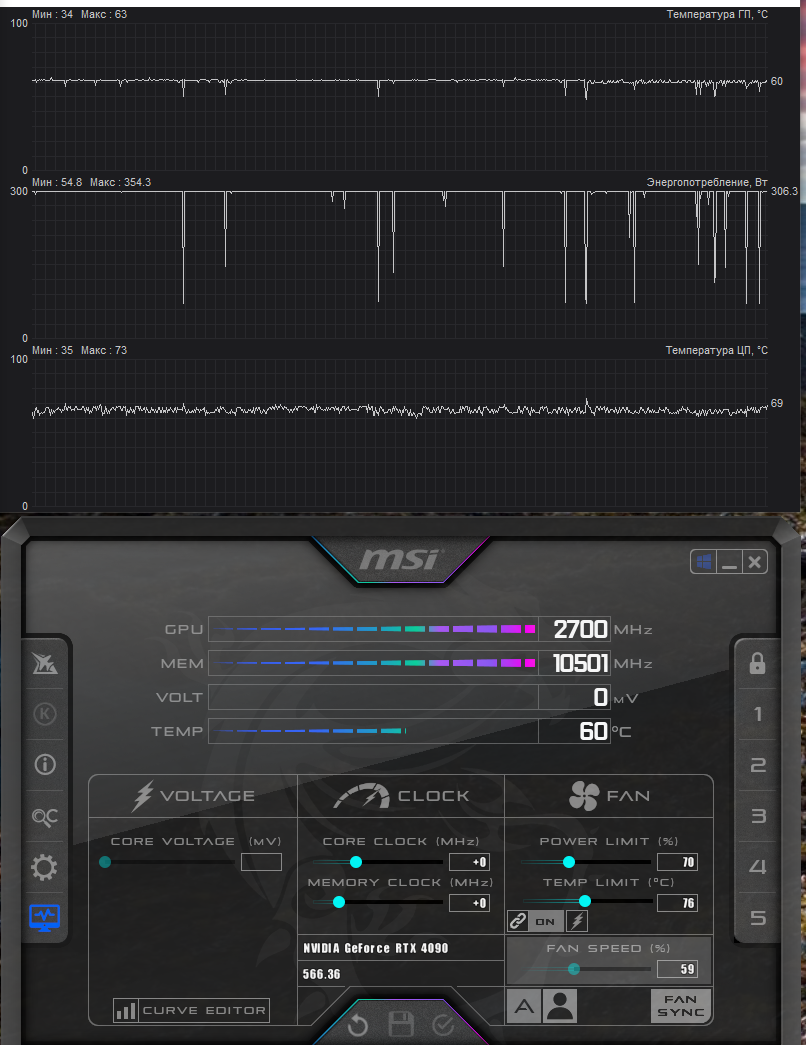The image size is (806, 1045).
Task: Toggle apply at Windows startup icon
Action: click(x=703, y=562)
